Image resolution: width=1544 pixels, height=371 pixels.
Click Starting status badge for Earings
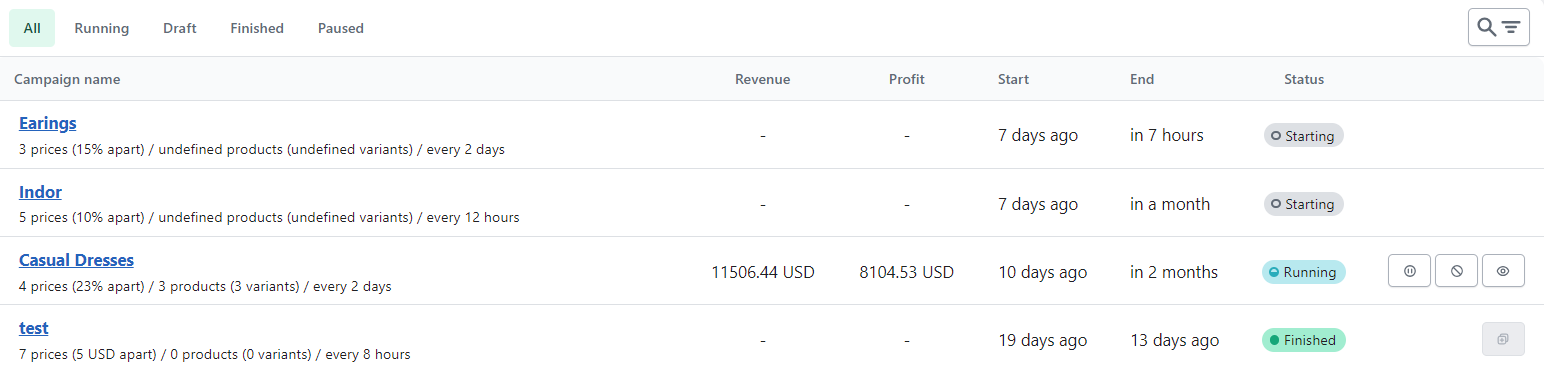(1304, 135)
